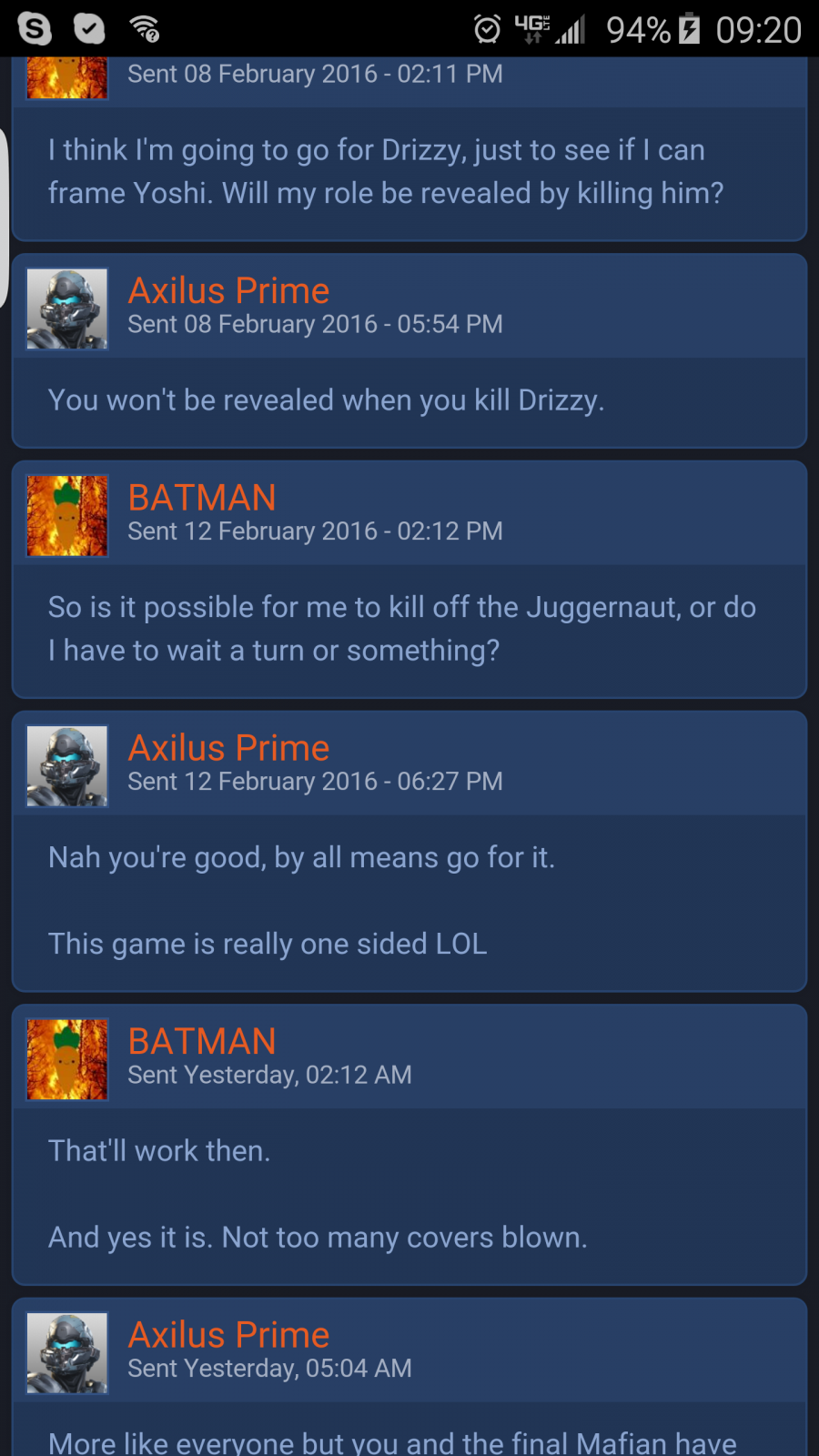Open Axilus Prime profile link above Yesterday 05:04 AM

click(x=228, y=1335)
